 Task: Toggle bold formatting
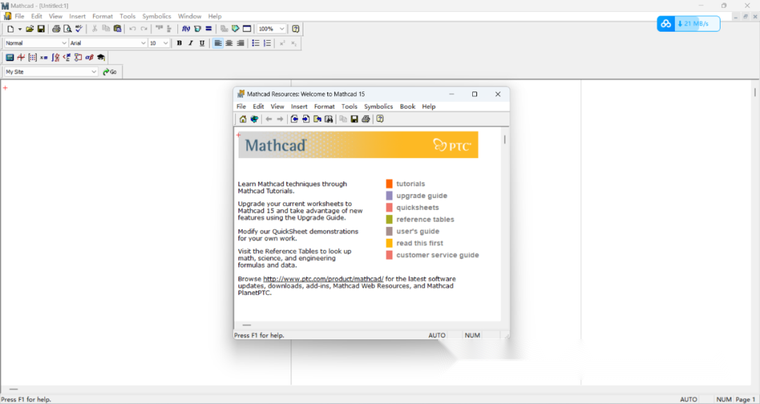(x=179, y=43)
